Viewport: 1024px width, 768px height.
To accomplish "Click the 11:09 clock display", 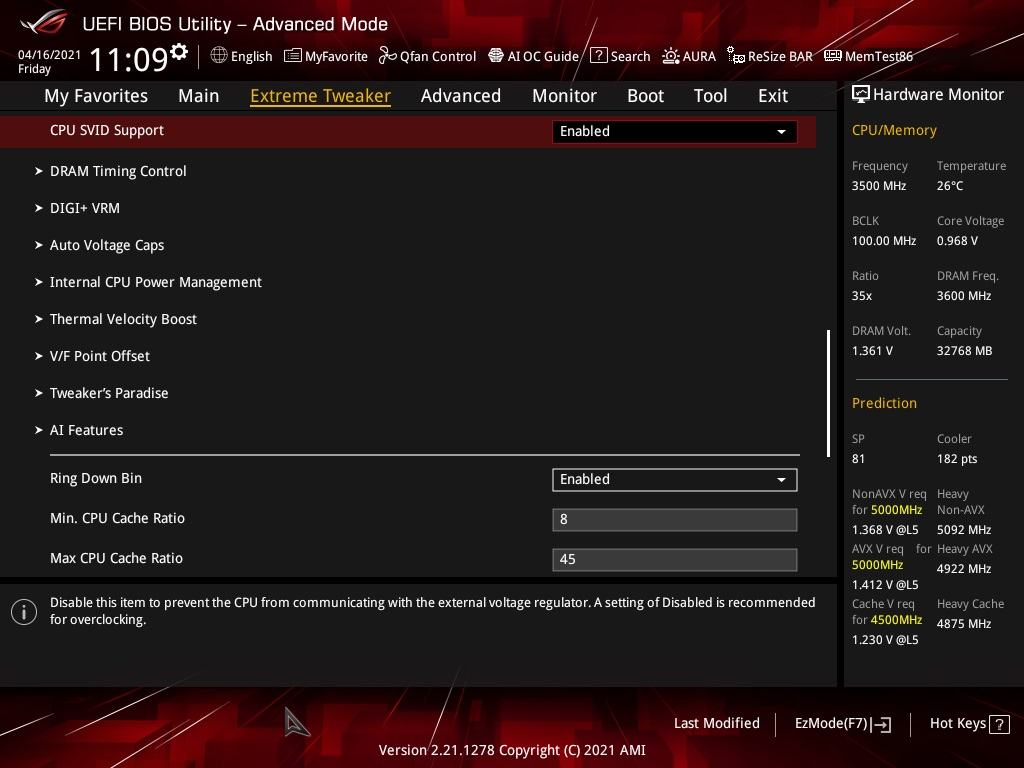I will tap(129, 59).
